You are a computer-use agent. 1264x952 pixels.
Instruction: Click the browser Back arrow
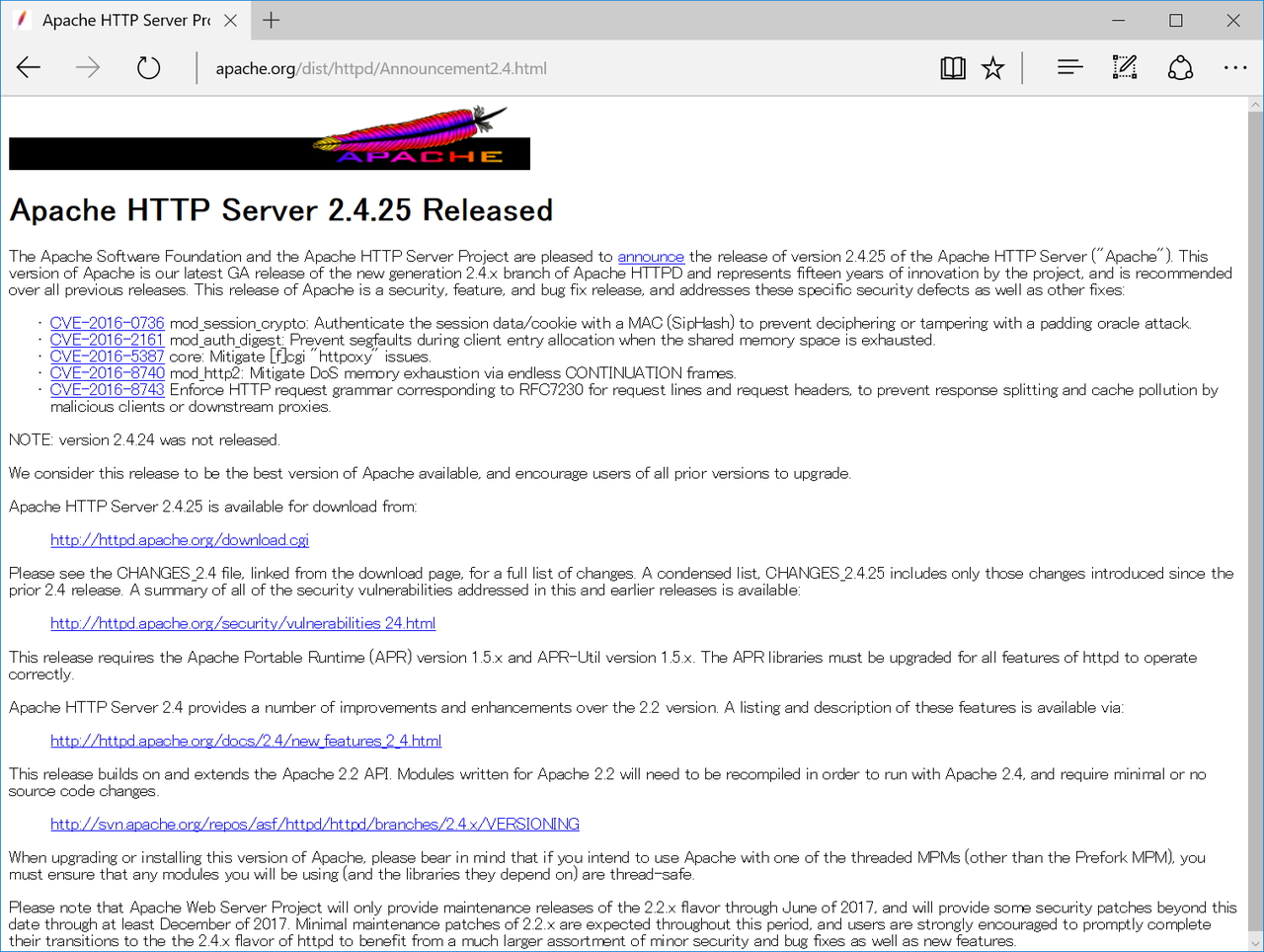coord(29,68)
